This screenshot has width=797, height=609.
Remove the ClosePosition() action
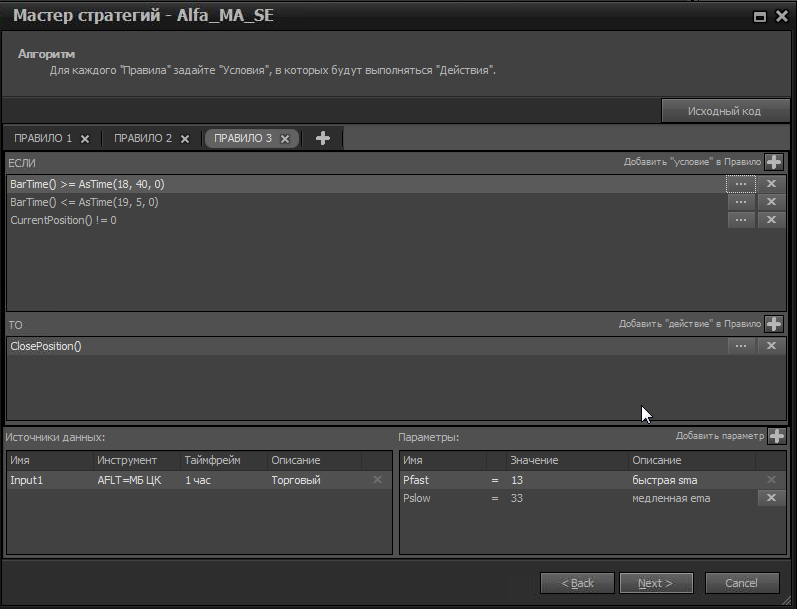pyautogui.click(x=770, y=346)
